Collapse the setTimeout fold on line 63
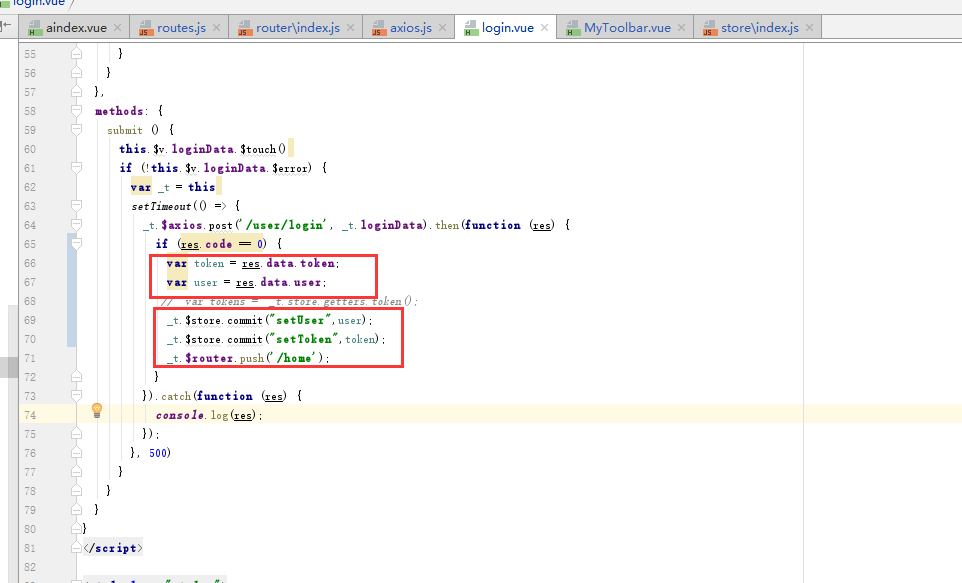 coord(77,205)
